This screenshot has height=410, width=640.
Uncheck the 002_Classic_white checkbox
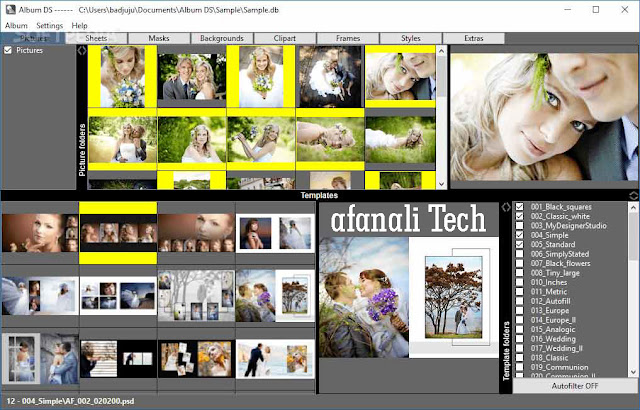coord(519,216)
